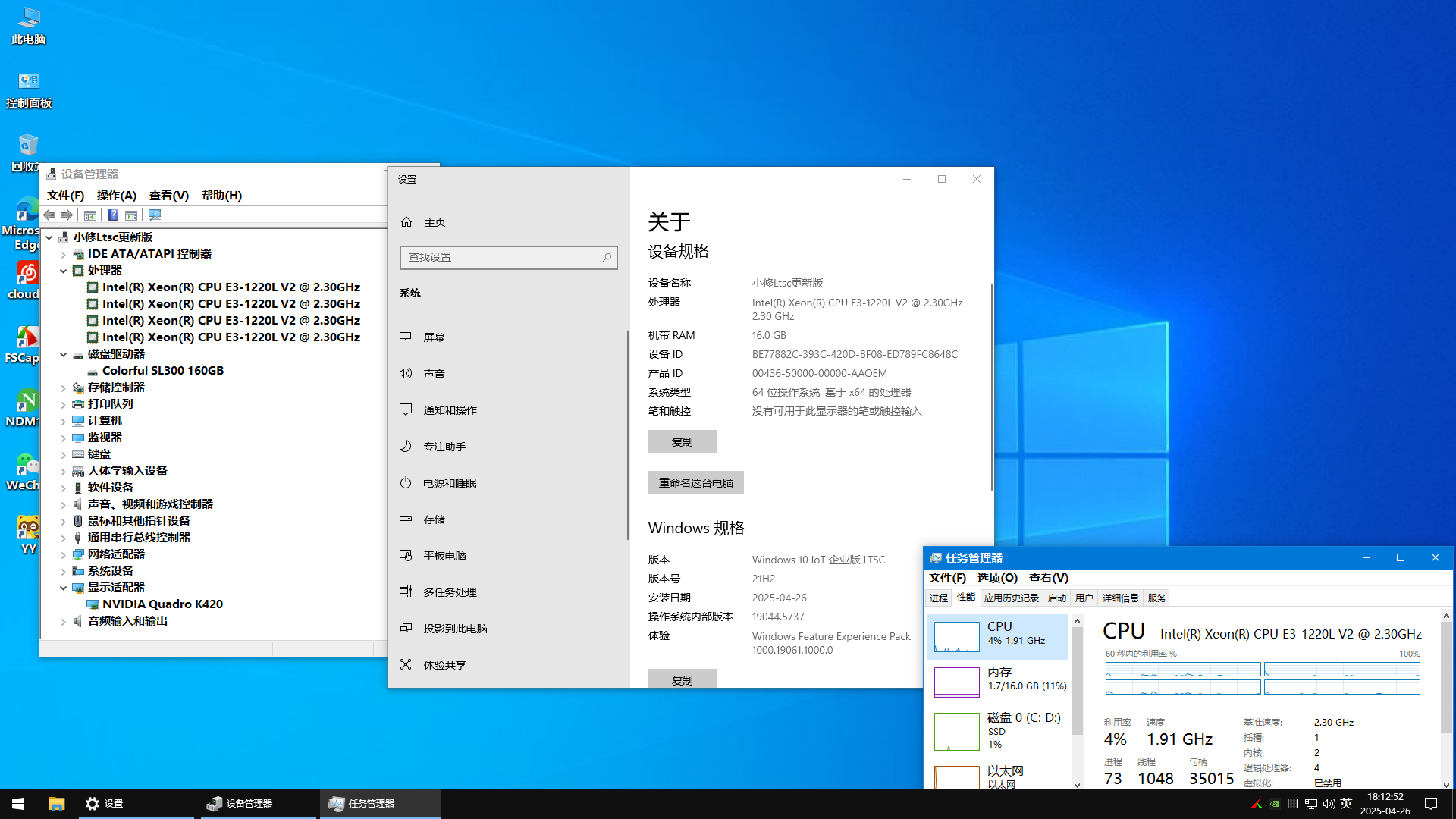This screenshot has width=1456, height=819.
Task: Collapse the 显示适配器 node
Action: [x=64, y=588]
